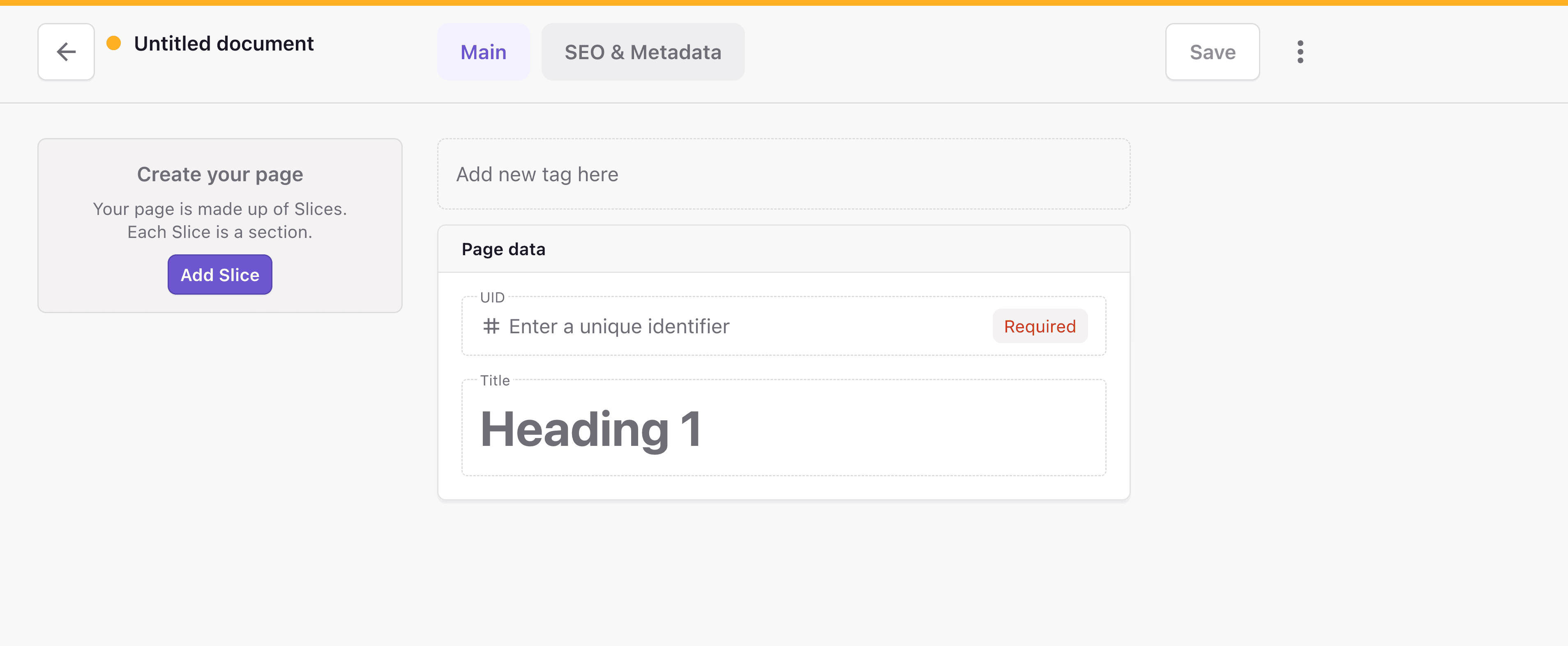The height and width of the screenshot is (646, 1568).
Task: Click the Title field label
Action: pos(494,380)
